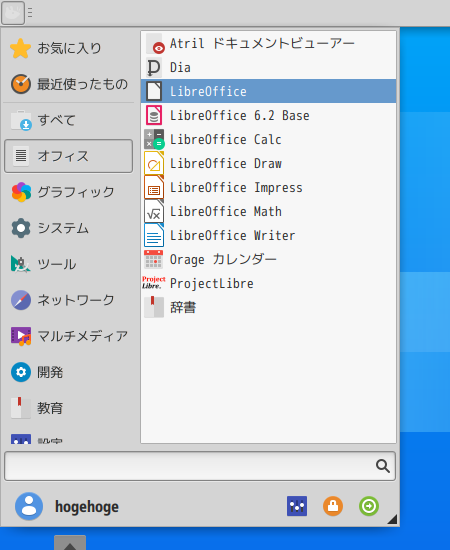This screenshot has width=450, height=550.
Task: Start LibreOffice Draw by its name
Action: tap(226, 163)
